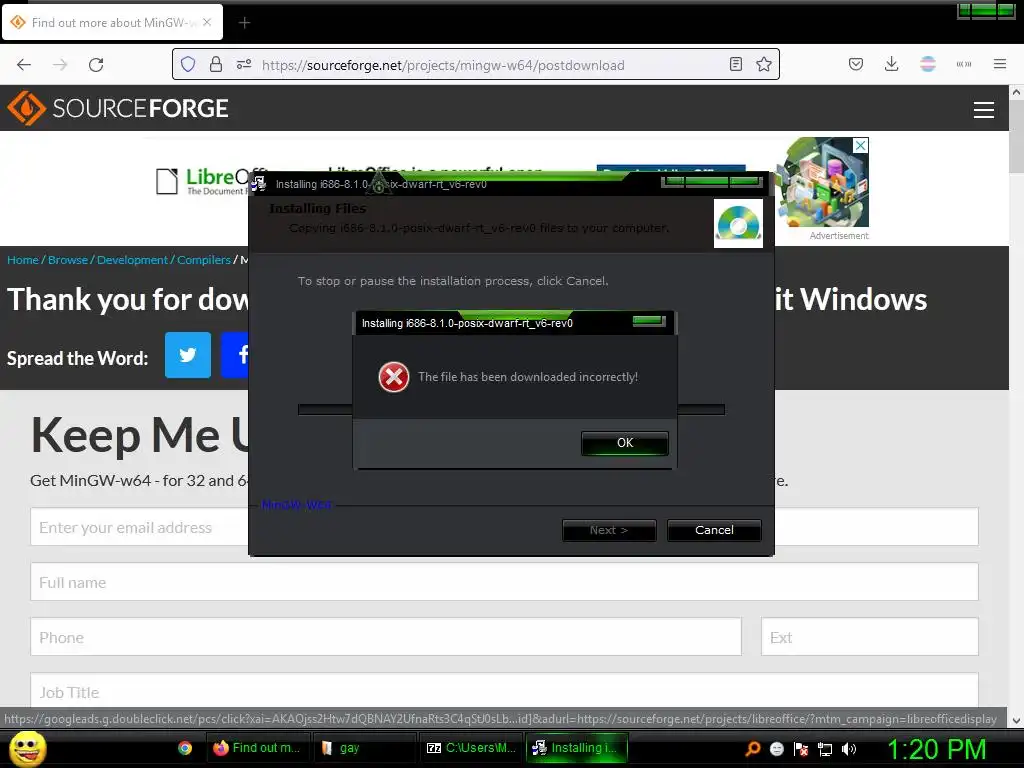The image size is (1024, 768).
Task: Open the network tray icon
Action: coord(825,749)
